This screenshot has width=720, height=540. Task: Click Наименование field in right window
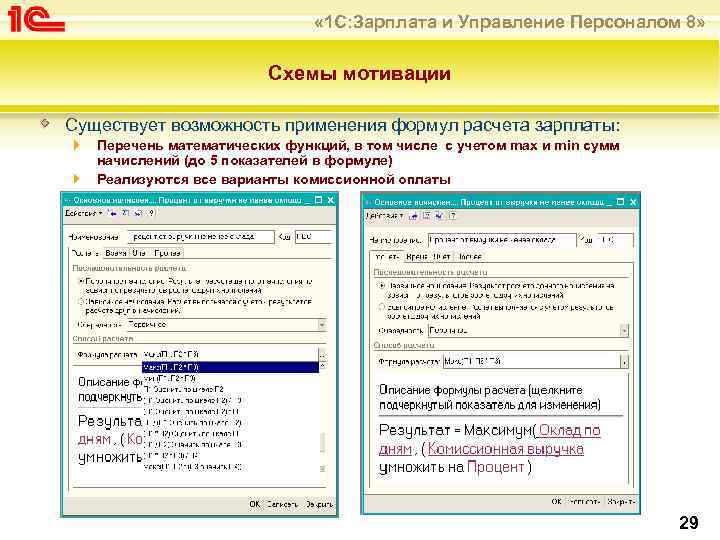click(502, 240)
